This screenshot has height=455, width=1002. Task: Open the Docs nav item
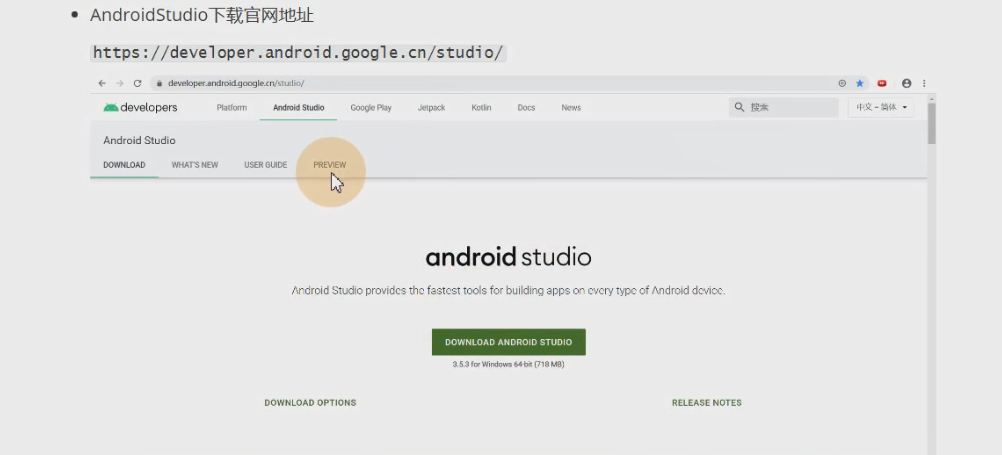click(x=526, y=108)
